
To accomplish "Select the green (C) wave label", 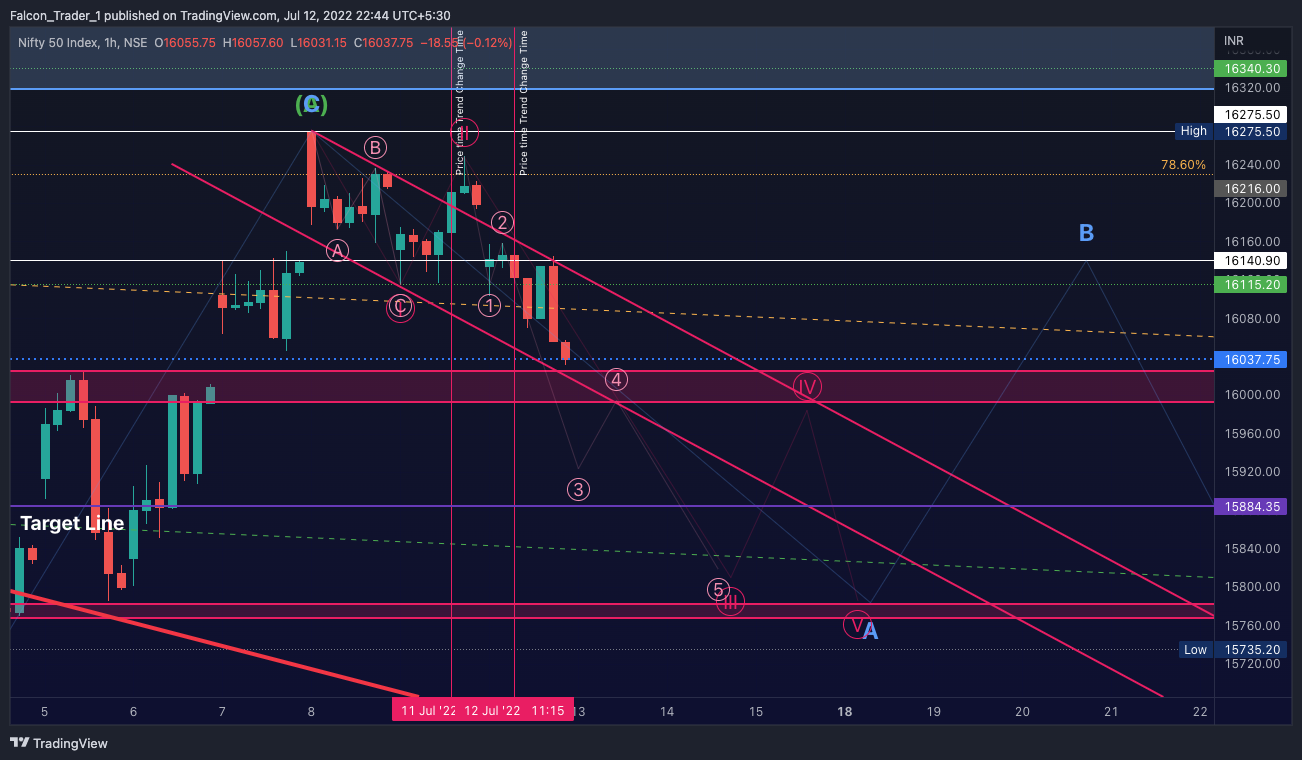I will coord(311,104).
